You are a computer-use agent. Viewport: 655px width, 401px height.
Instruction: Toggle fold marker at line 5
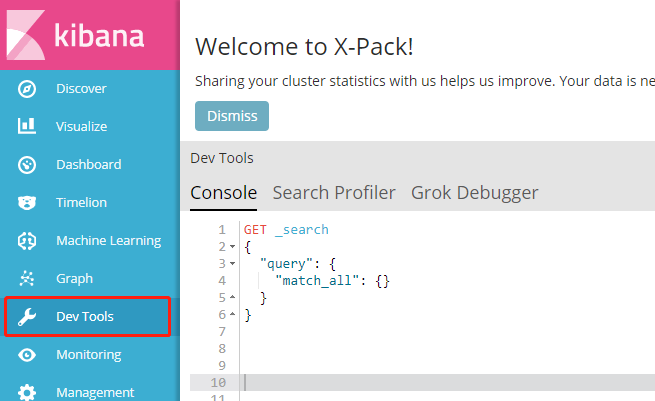[233, 297]
